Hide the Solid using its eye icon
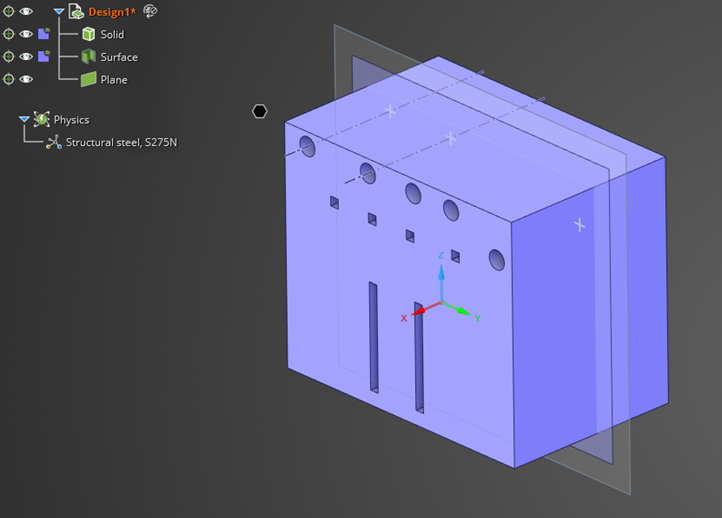Viewport: 722px width, 518px height. point(26,34)
